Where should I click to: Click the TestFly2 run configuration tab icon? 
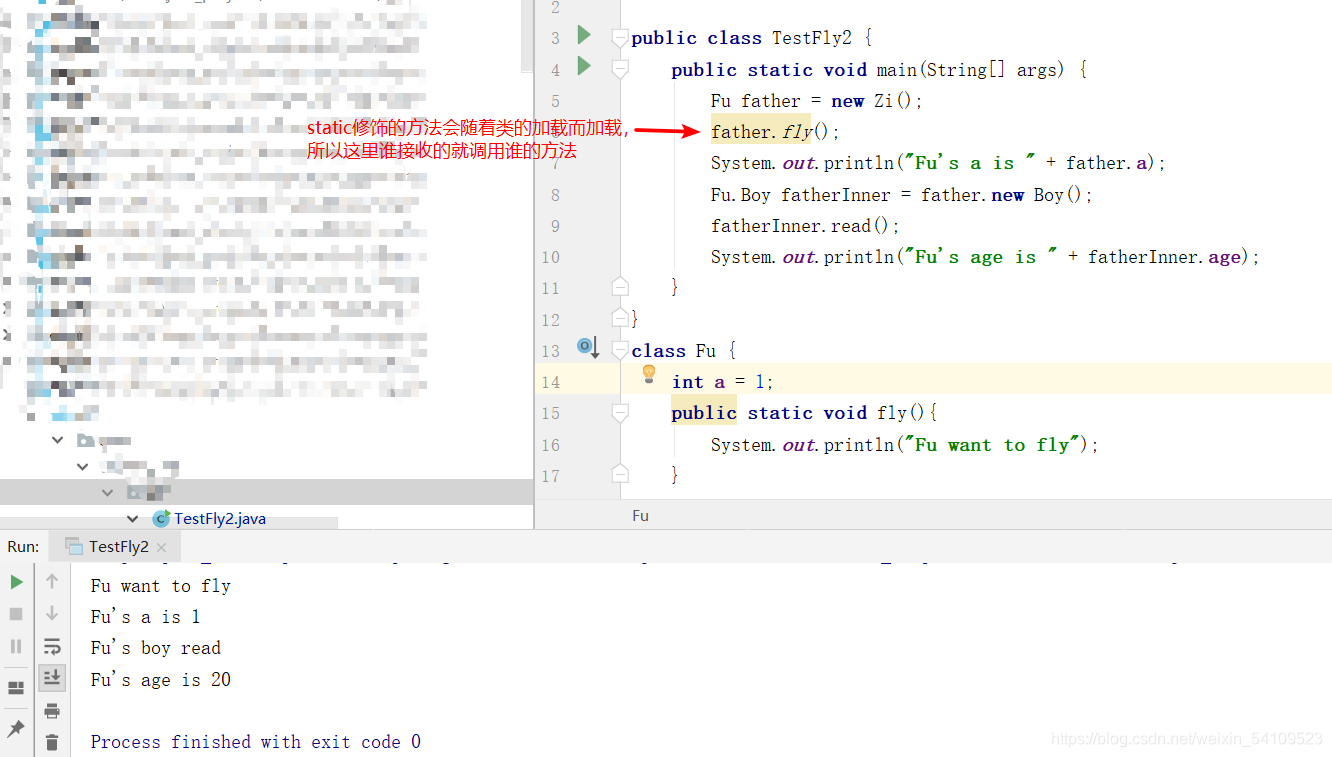point(73,546)
